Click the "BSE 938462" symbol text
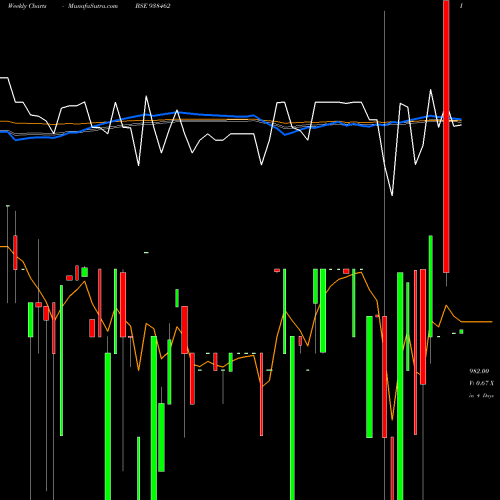Image resolution: width=500 pixels, height=500 pixels. click(153, 6)
